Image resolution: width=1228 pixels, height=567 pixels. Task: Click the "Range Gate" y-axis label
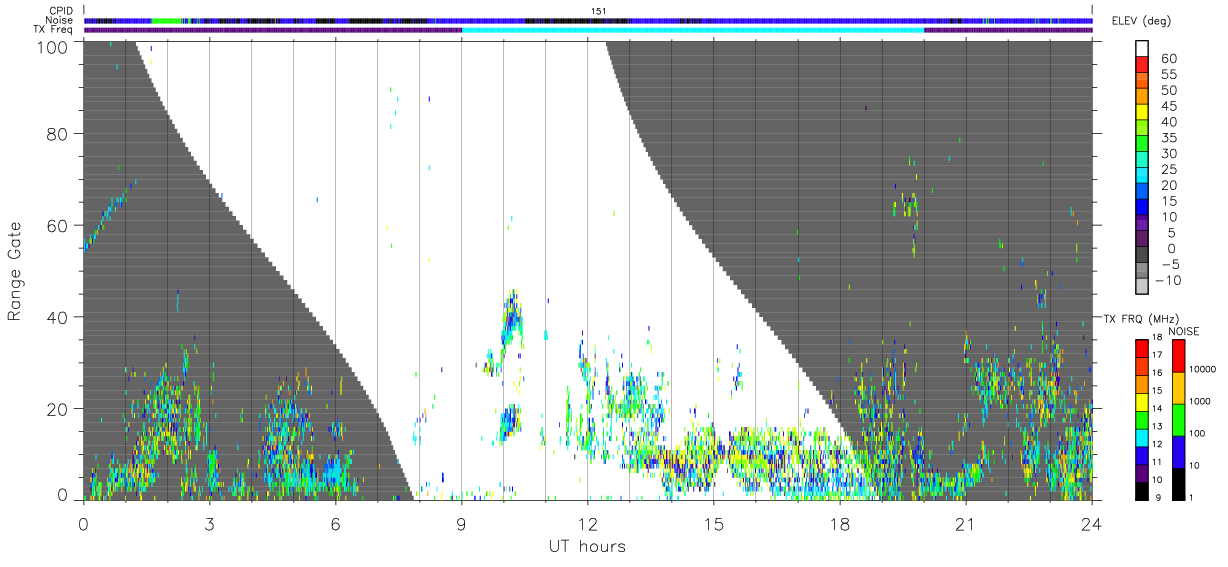click(x=15, y=271)
